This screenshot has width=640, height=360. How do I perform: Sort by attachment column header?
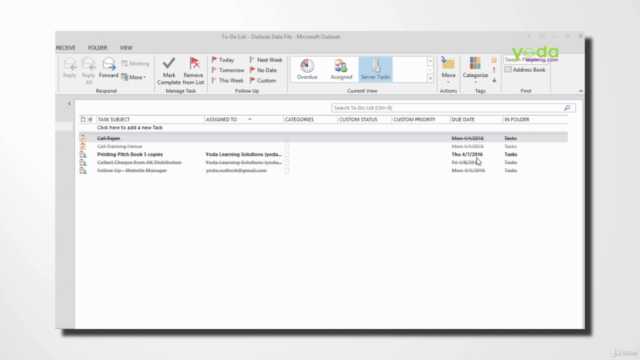coord(90,119)
